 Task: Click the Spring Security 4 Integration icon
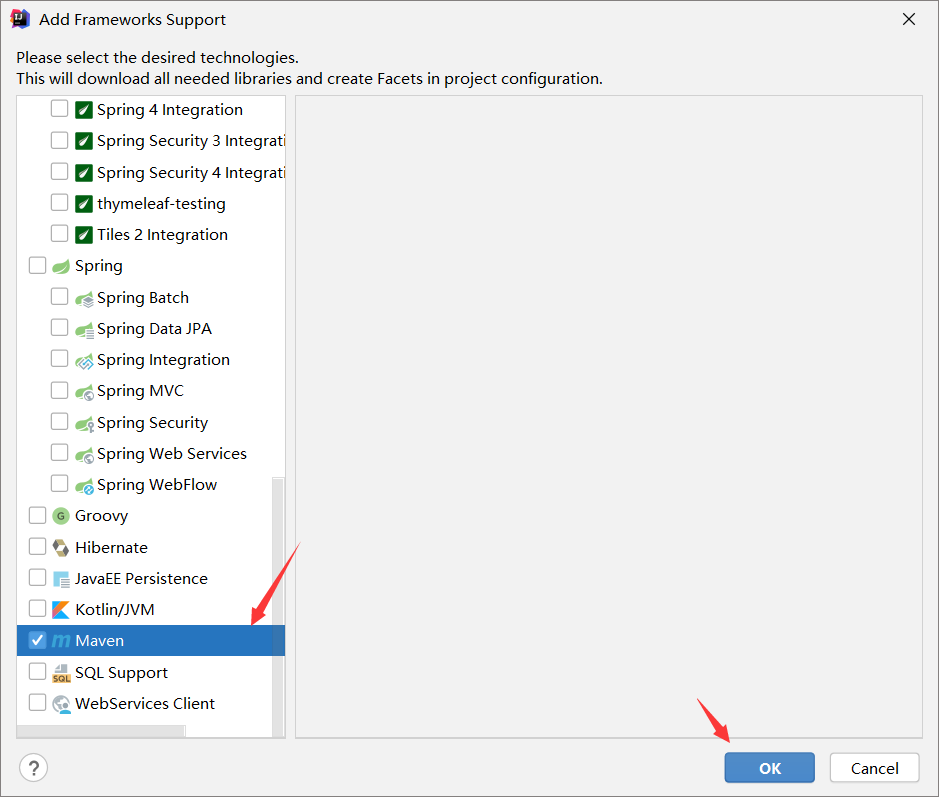84,172
